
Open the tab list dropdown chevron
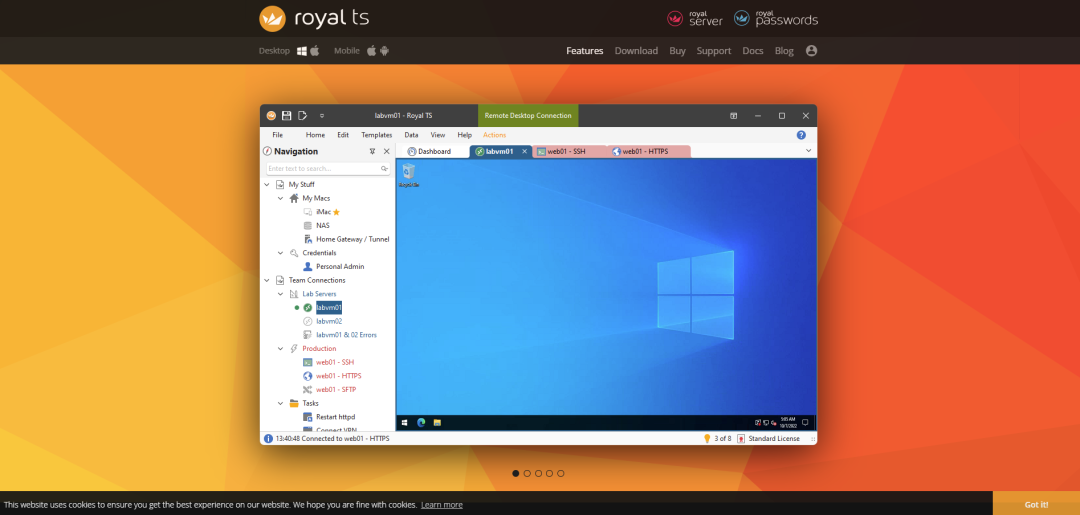click(809, 151)
